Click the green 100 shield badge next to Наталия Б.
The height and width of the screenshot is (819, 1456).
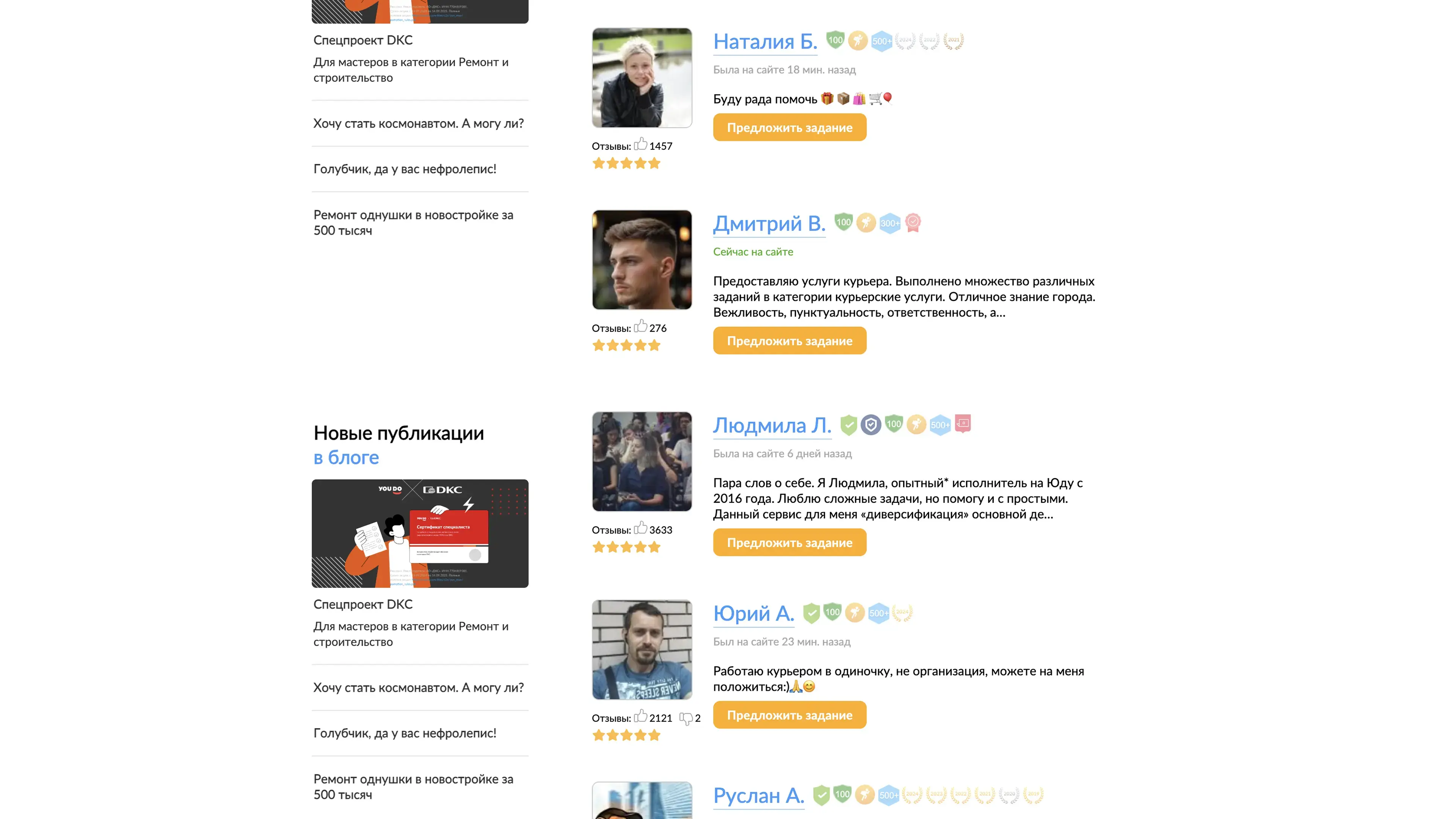pos(835,40)
